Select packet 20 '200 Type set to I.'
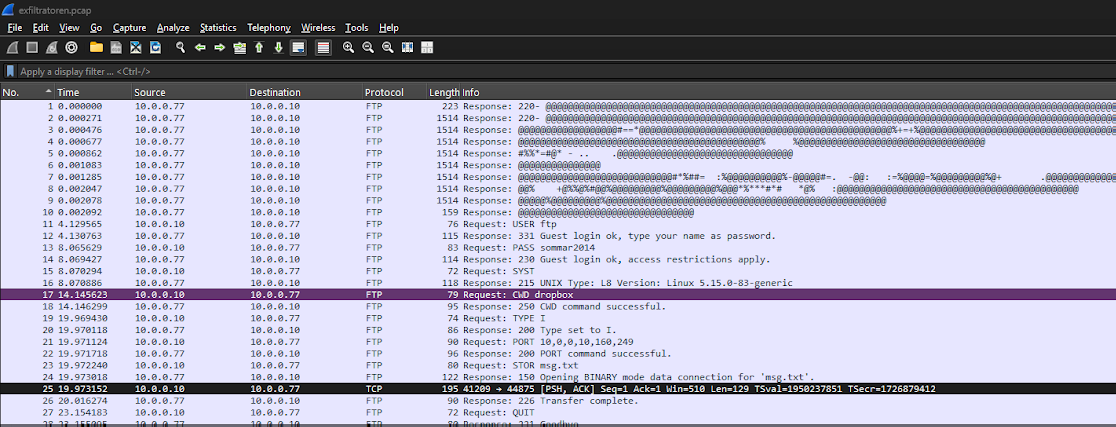Viewport: 1116px width, 427px height. click(558, 330)
